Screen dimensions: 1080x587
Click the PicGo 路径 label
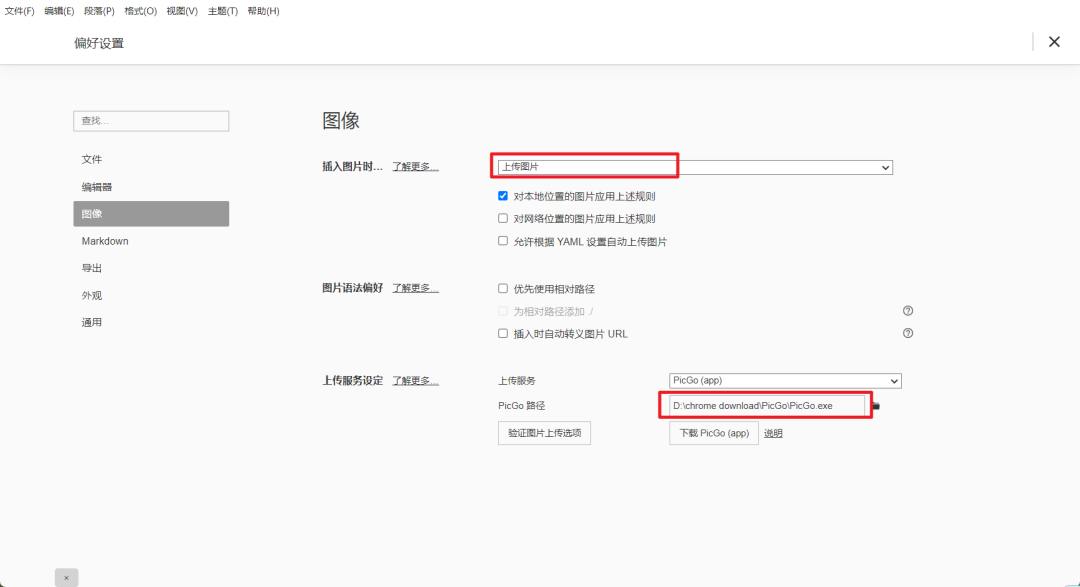point(521,406)
